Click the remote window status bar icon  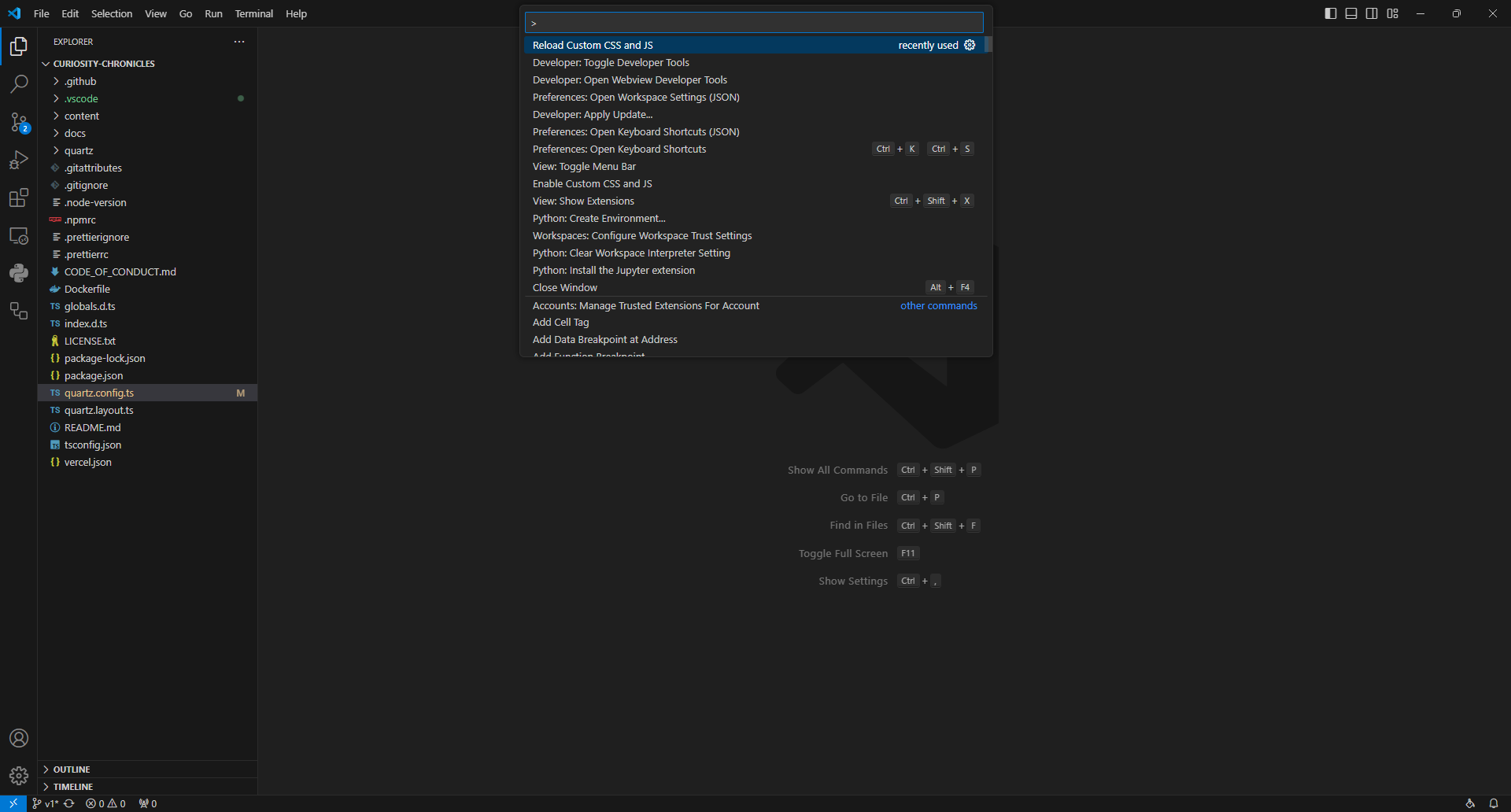pos(13,803)
